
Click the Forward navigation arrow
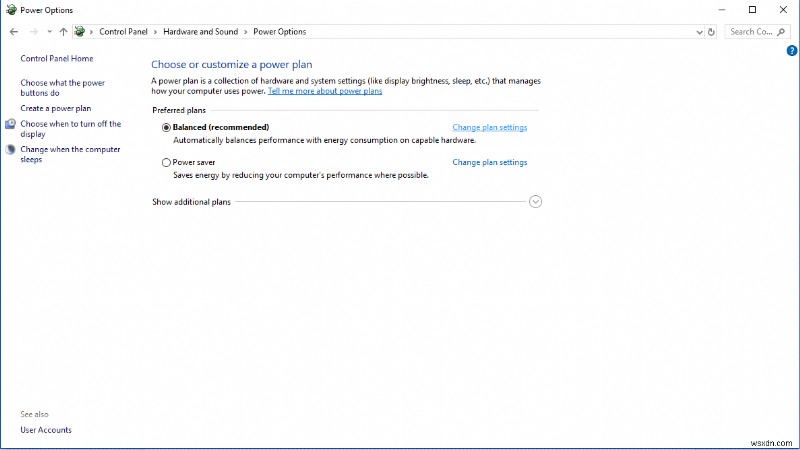point(34,32)
